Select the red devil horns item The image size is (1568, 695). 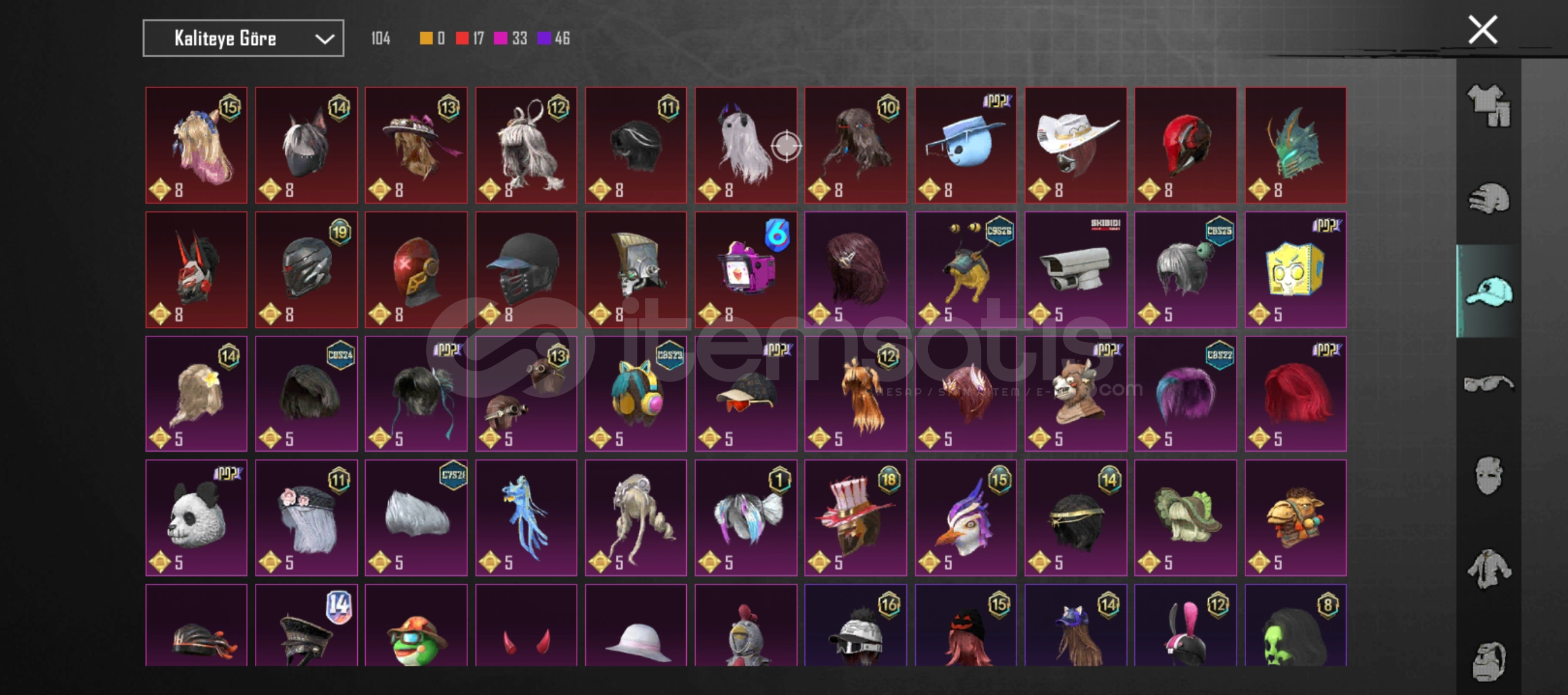(526, 625)
